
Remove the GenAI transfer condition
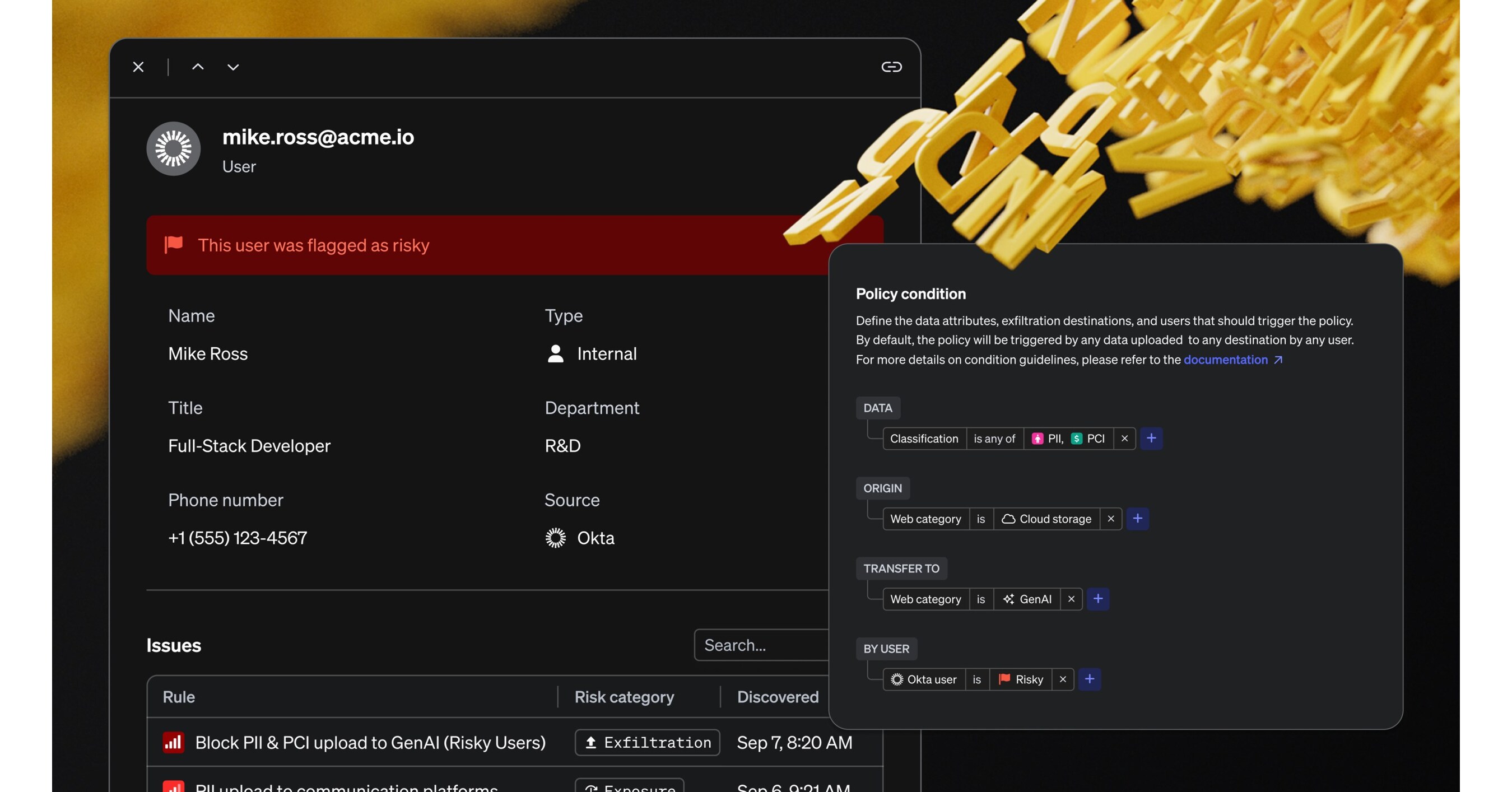pyautogui.click(x=1071, y=599)
